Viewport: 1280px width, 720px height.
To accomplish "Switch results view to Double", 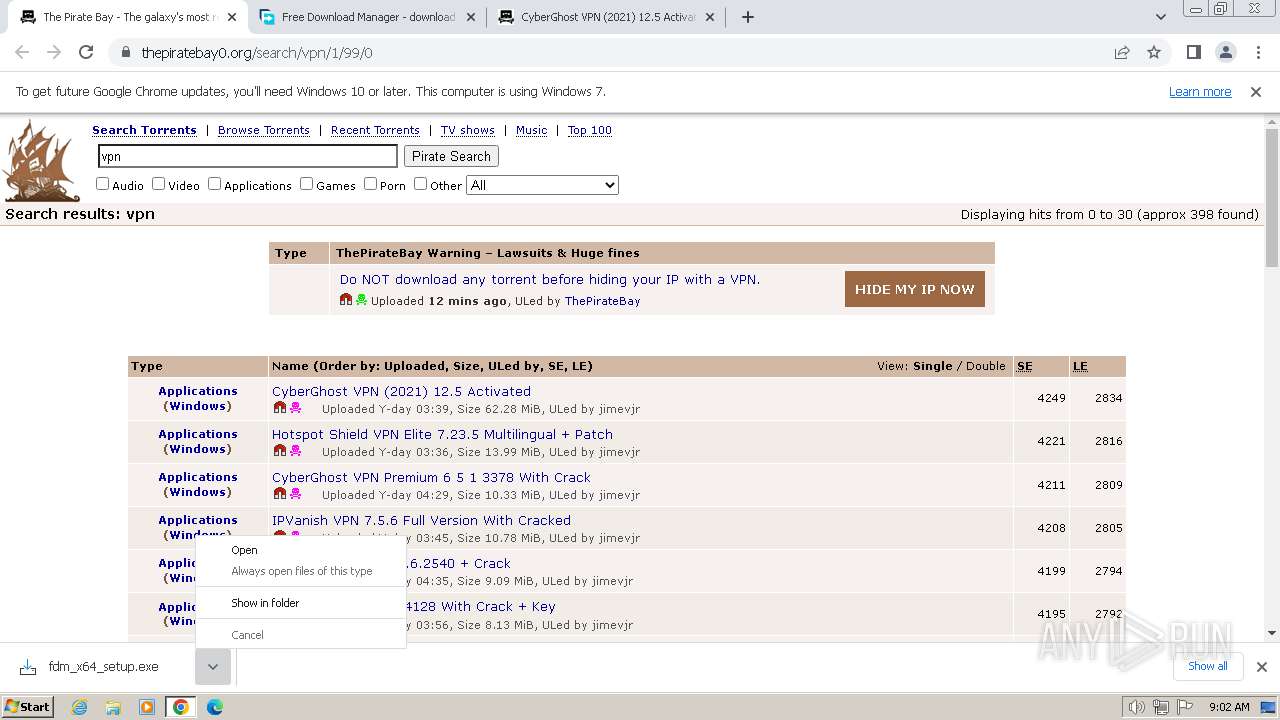I will pyautogui.click(x=986, y=366).
